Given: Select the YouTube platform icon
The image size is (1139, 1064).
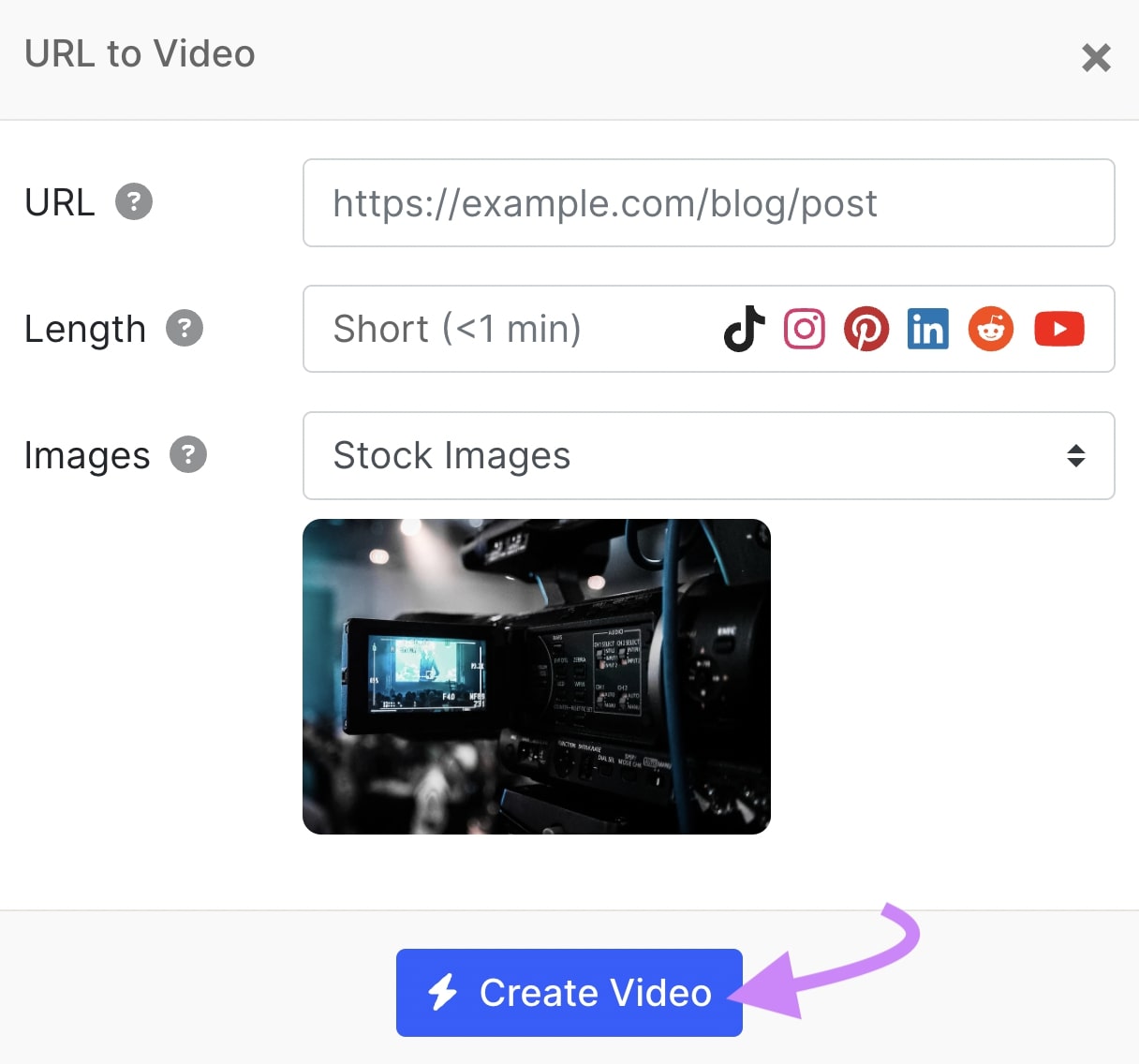Looking at the screenshot, I should (1058, 329).
